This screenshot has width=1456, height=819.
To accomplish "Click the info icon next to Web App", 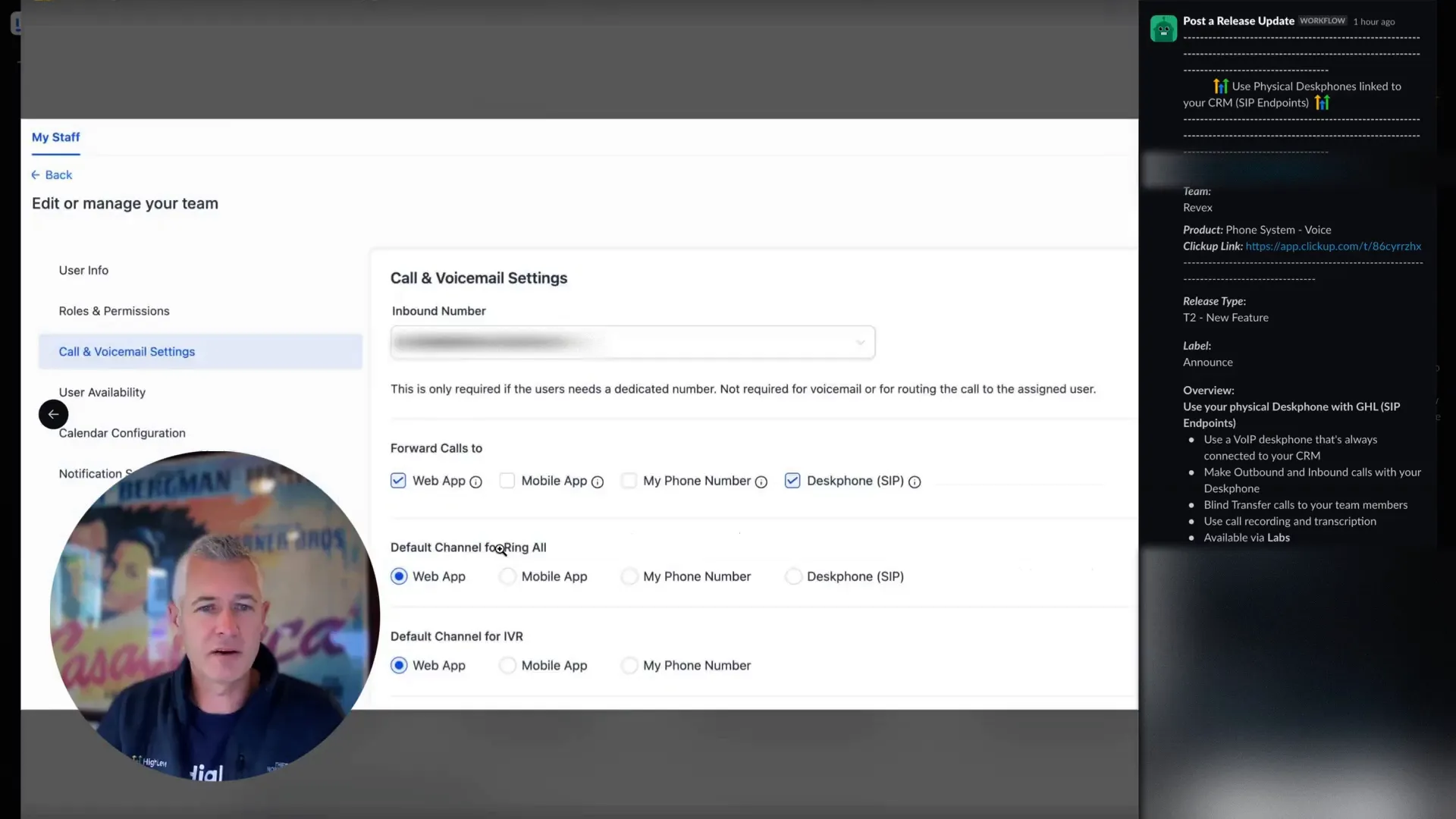I will click(475, 482).
